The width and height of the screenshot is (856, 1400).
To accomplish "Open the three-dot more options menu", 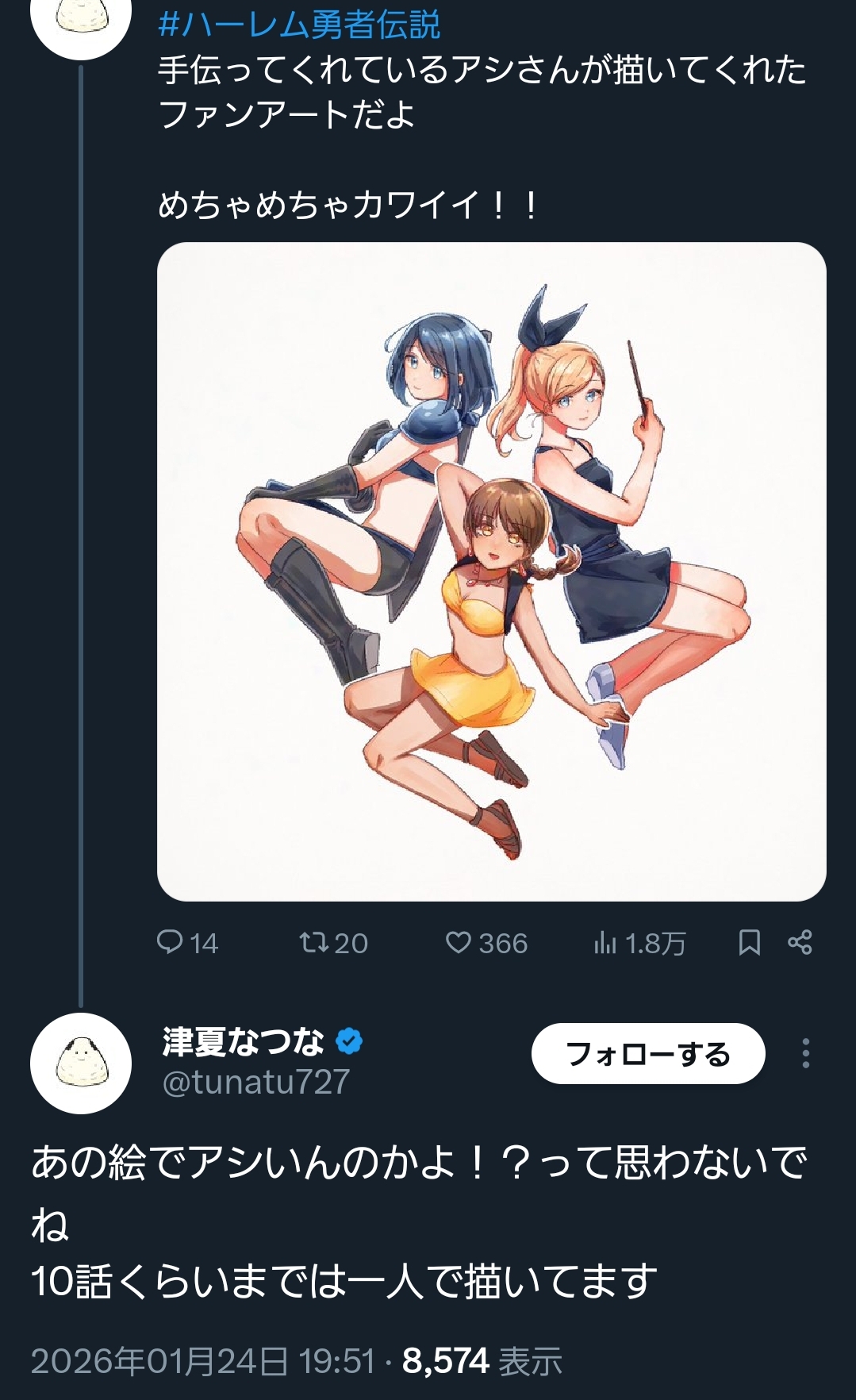I will [x=805, y=1053].
